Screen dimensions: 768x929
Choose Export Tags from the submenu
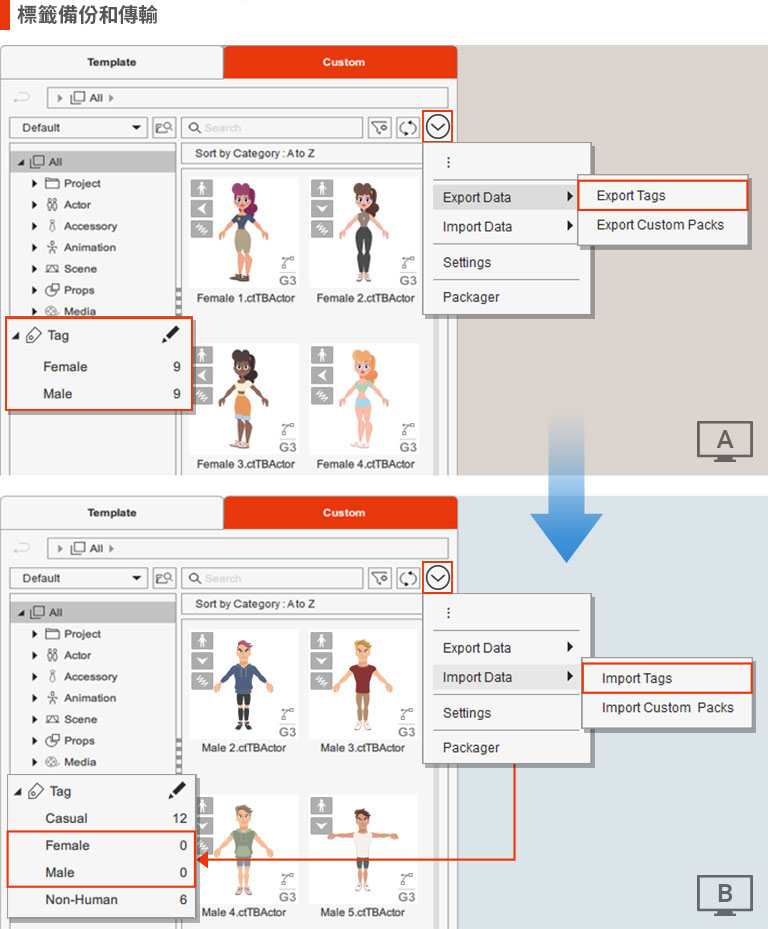point(631,196)
